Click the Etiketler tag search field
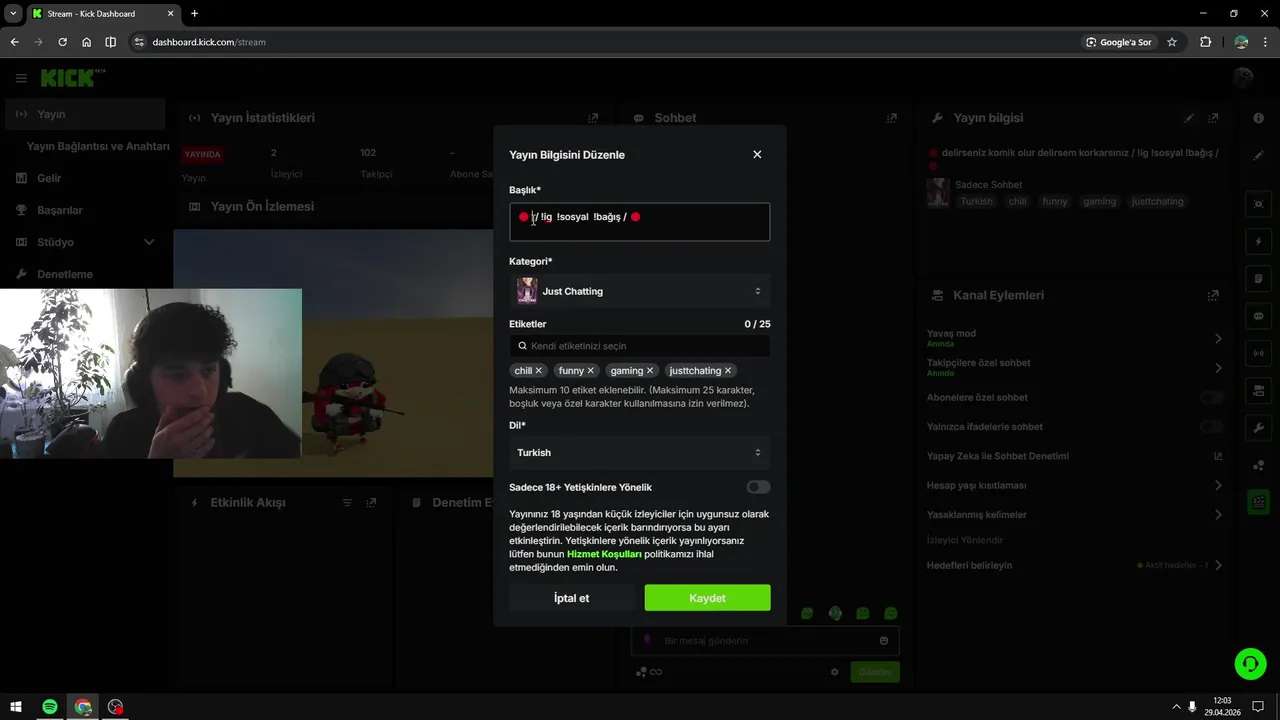This screenshot has width=1280, height=720. pyautogui.click(x=640, y=346)
